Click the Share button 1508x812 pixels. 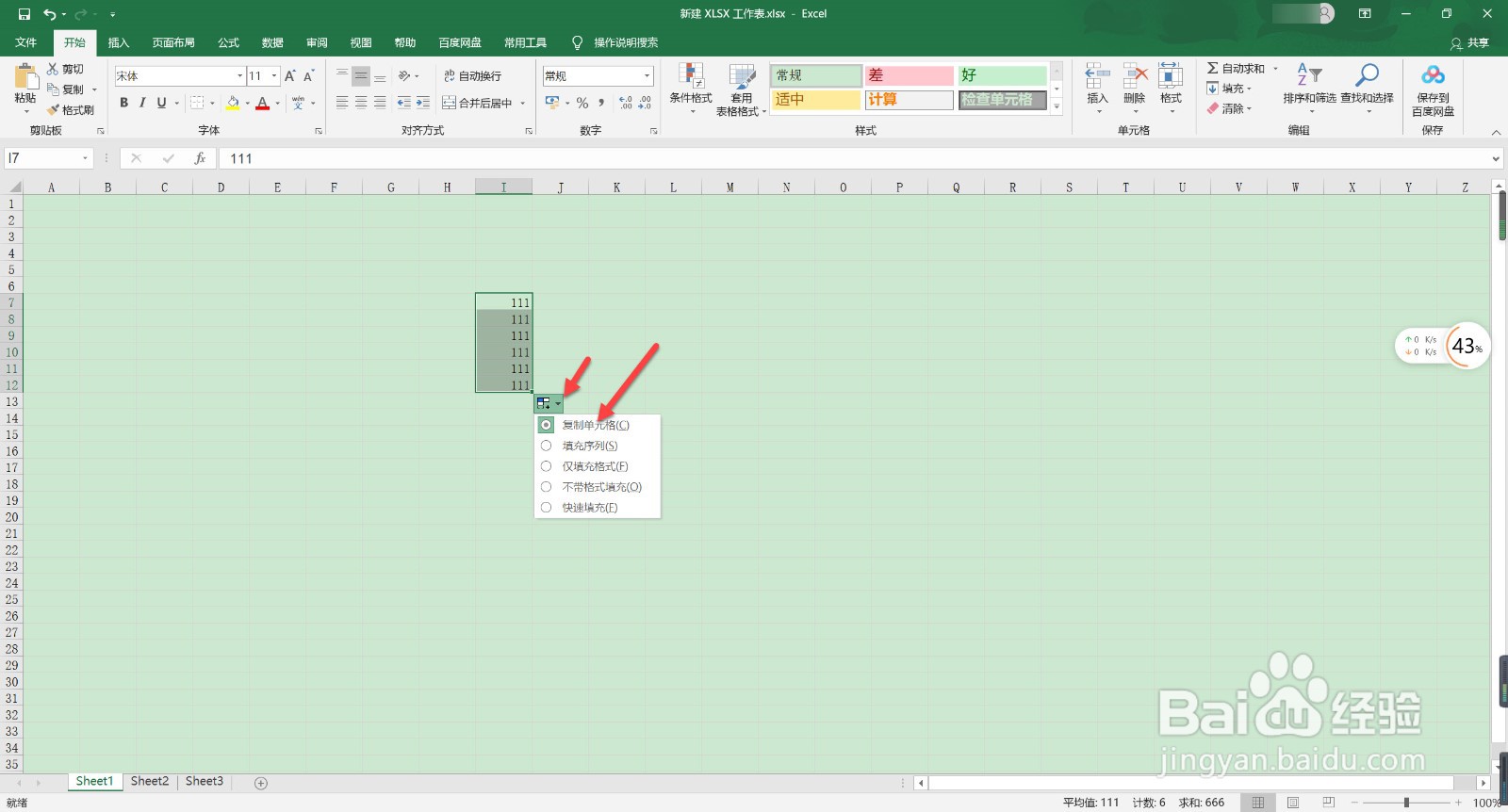[1470, 43]
